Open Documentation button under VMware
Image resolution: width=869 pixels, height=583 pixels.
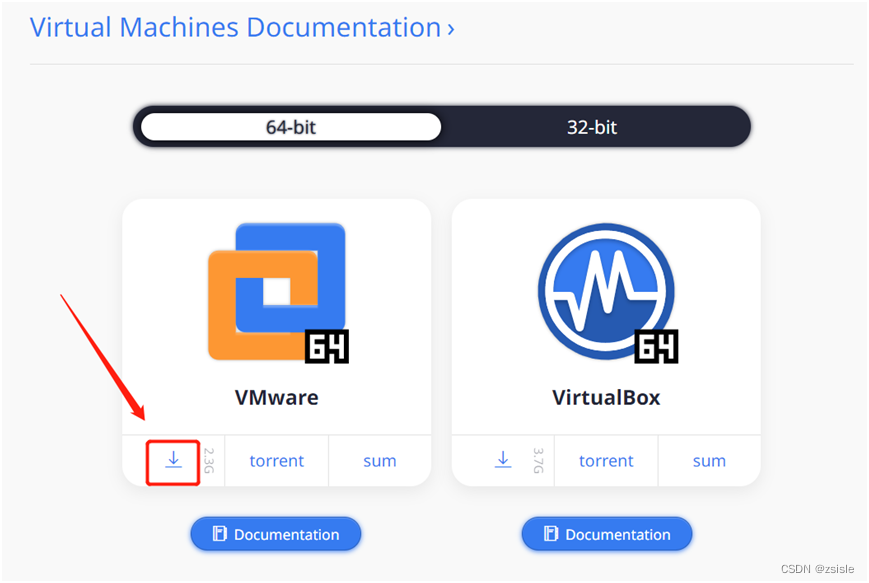click(276, 534)
